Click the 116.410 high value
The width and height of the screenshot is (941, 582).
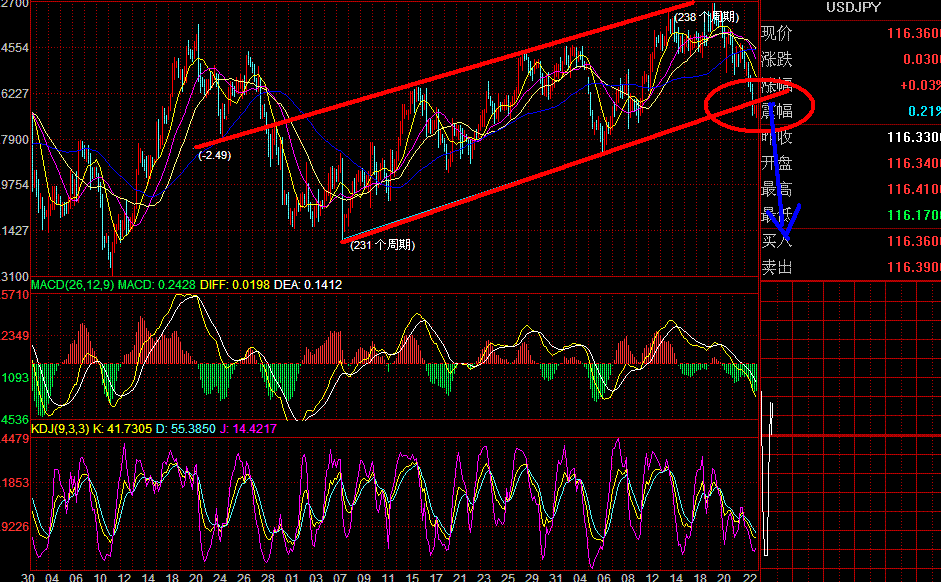click(913, 190)
